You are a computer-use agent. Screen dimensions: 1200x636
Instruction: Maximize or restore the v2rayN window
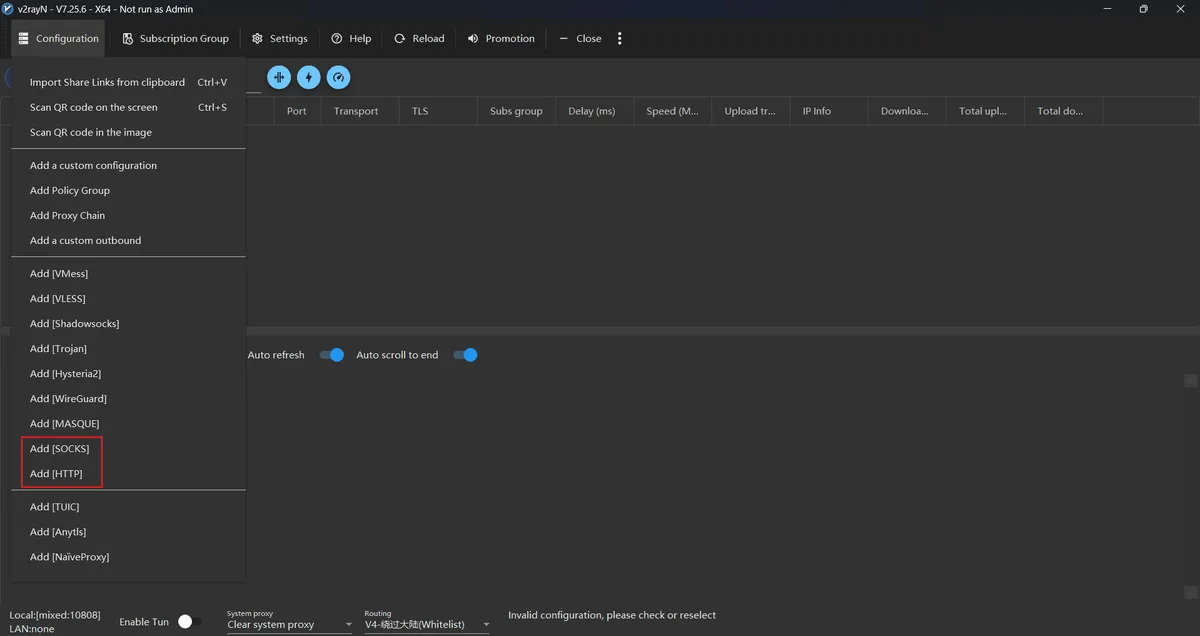1143,9
